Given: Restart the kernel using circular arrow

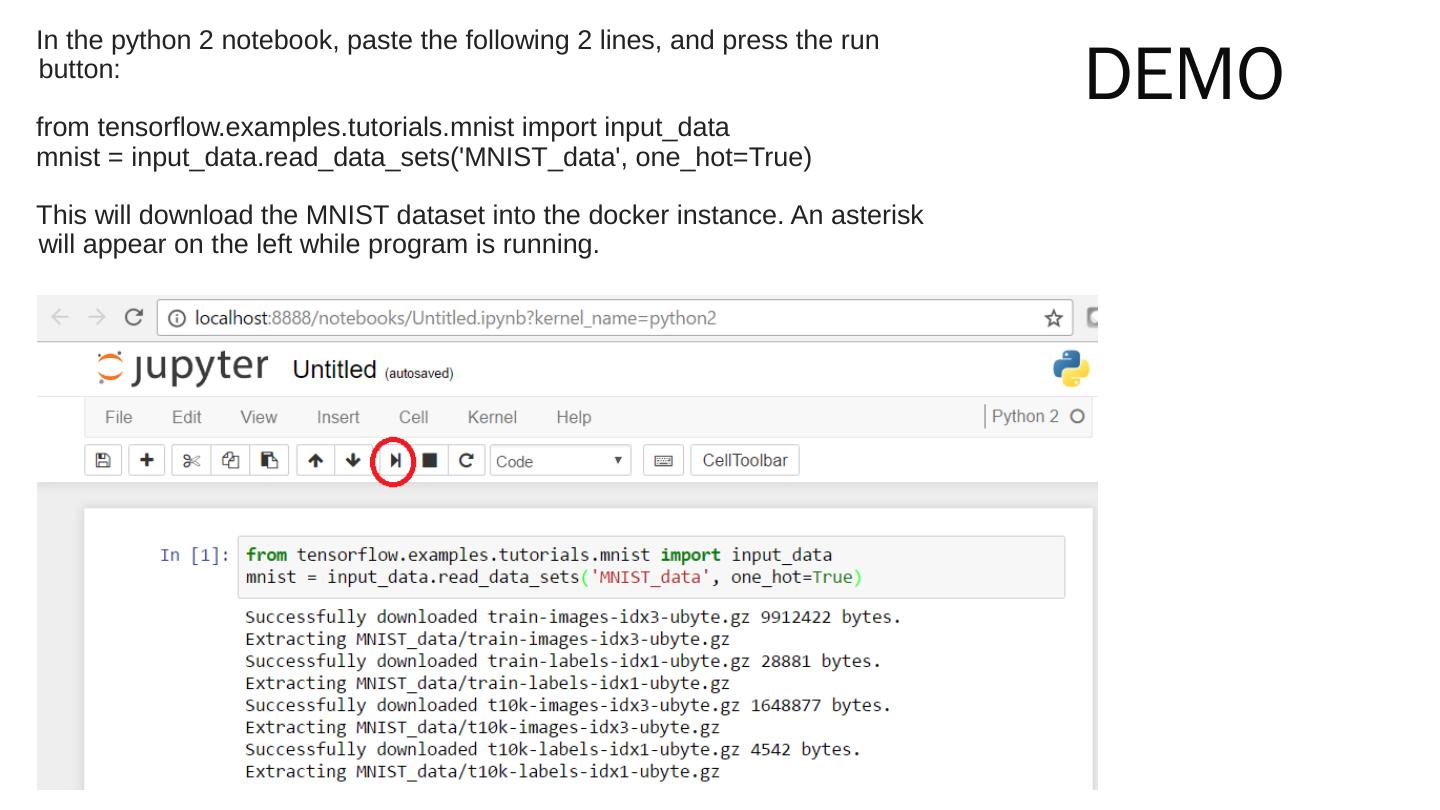Looking at the screenshot, I should (x=466, y=461).
